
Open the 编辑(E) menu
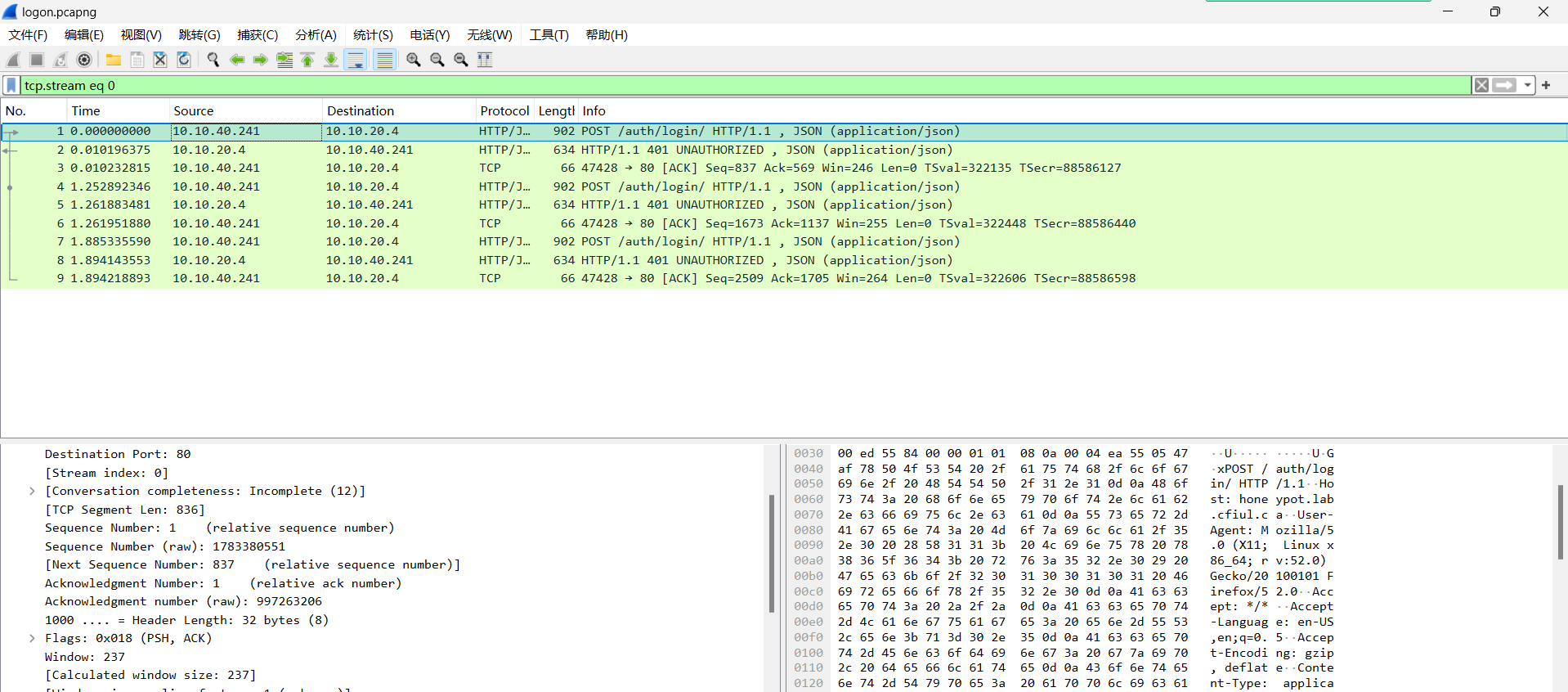pos(84,35)
